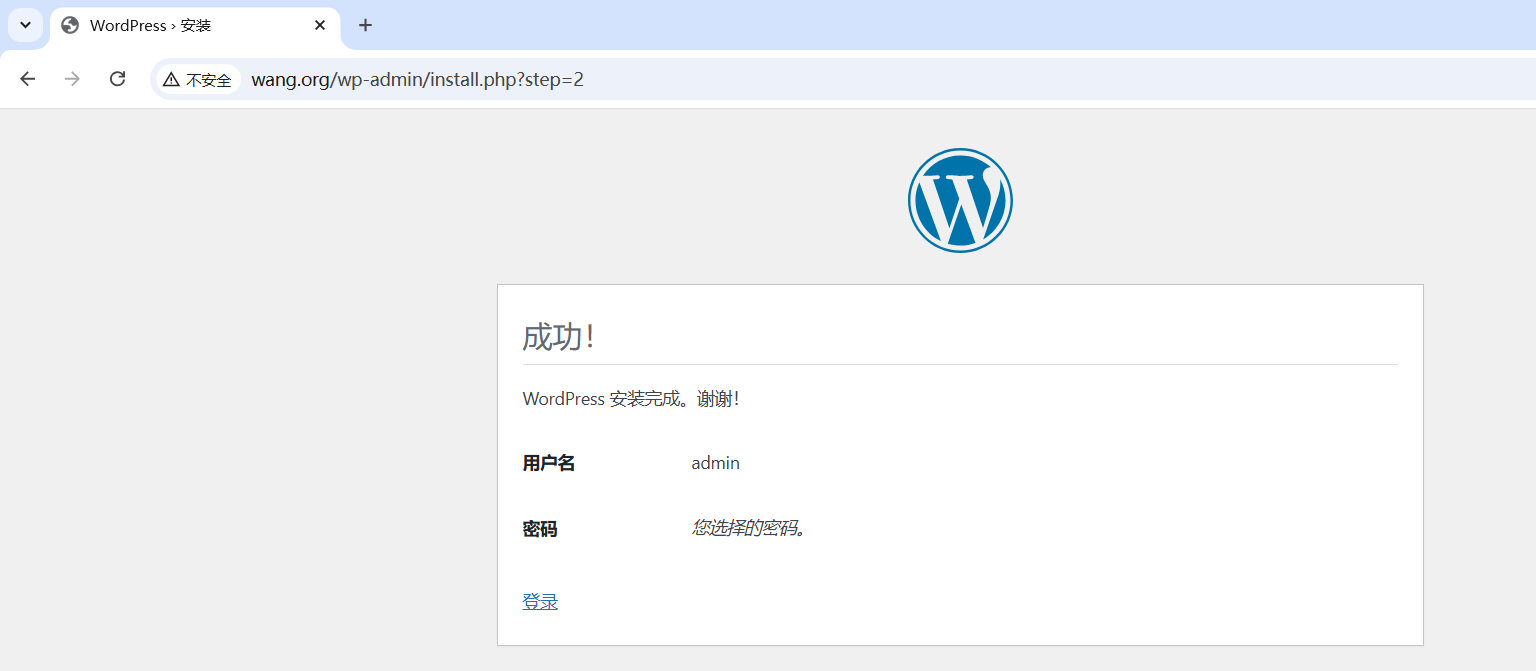Open the tab search dropdown chevron
This screenshot has height=671, width=1536.
click(x=25, y=25)
